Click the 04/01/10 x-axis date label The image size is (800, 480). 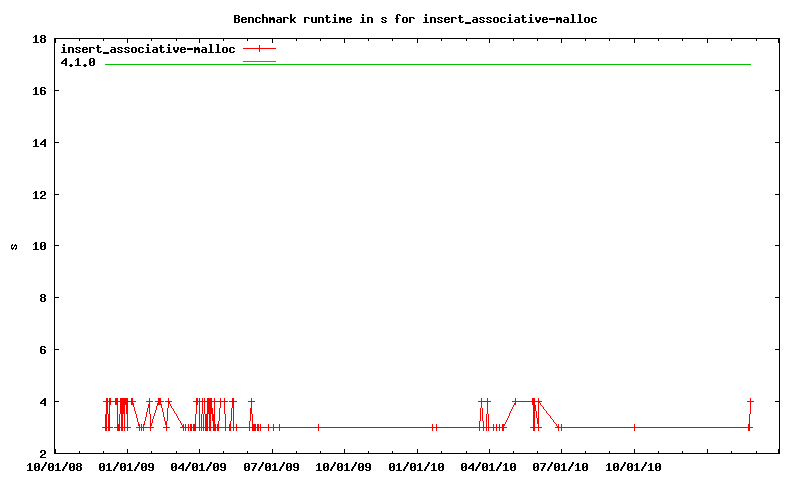point(489,466)
